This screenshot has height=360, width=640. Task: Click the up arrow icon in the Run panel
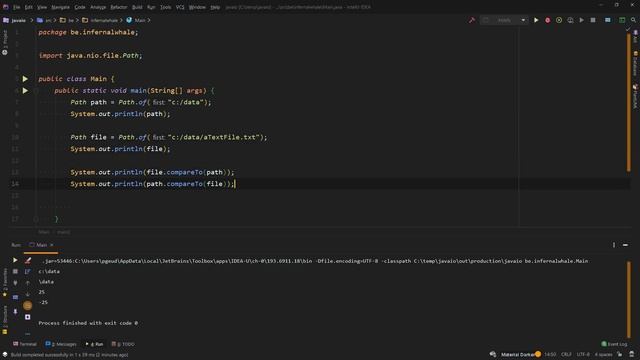[28, 282]
